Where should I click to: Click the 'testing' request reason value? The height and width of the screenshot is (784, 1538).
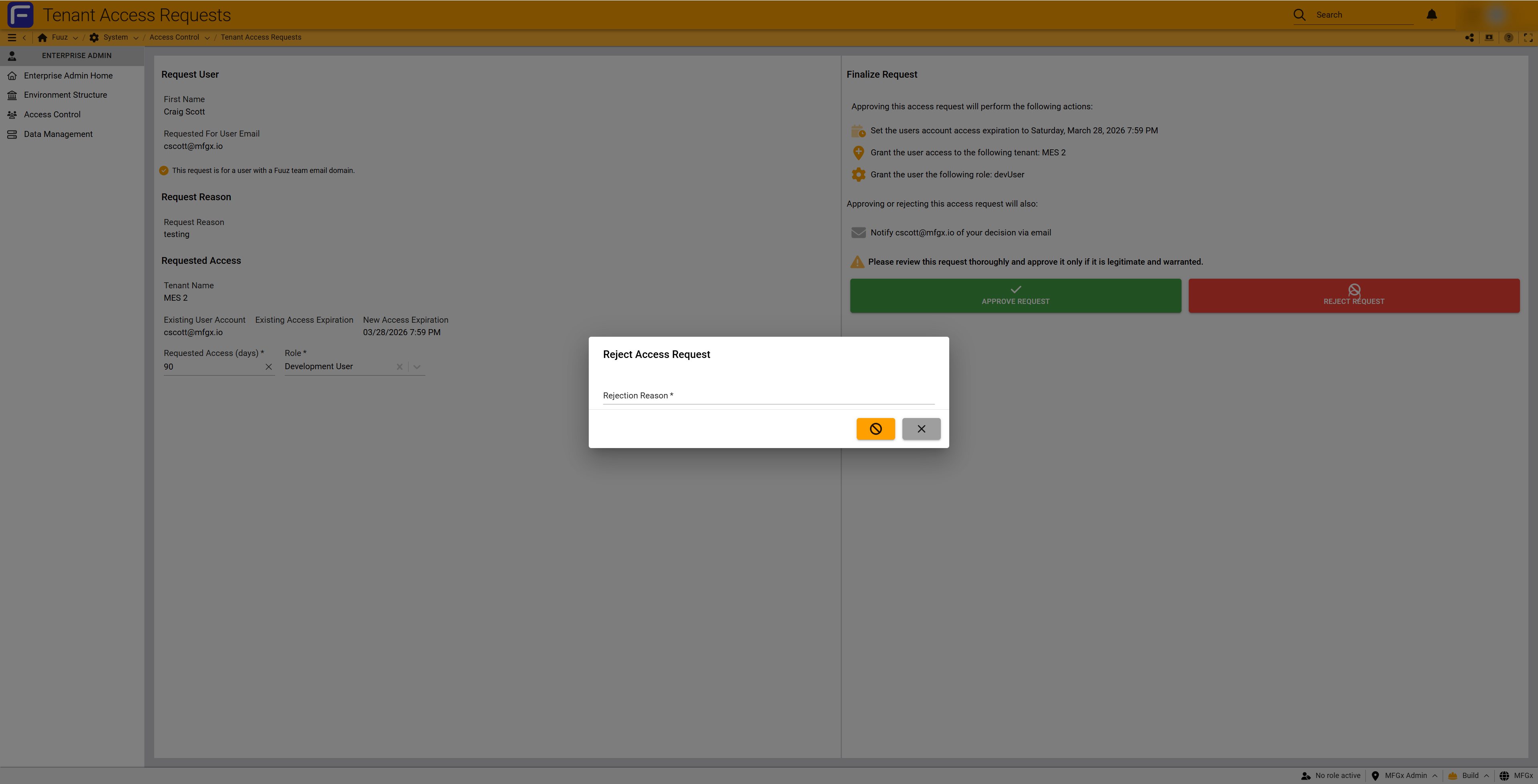point(176,235)
